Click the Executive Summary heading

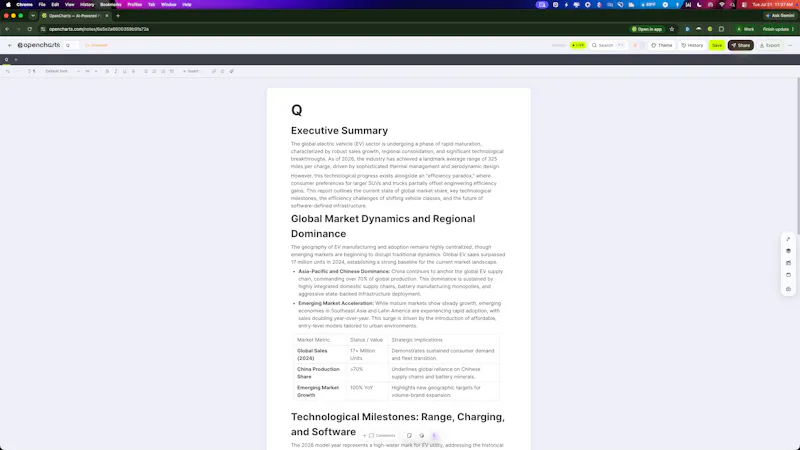[339, 131]
